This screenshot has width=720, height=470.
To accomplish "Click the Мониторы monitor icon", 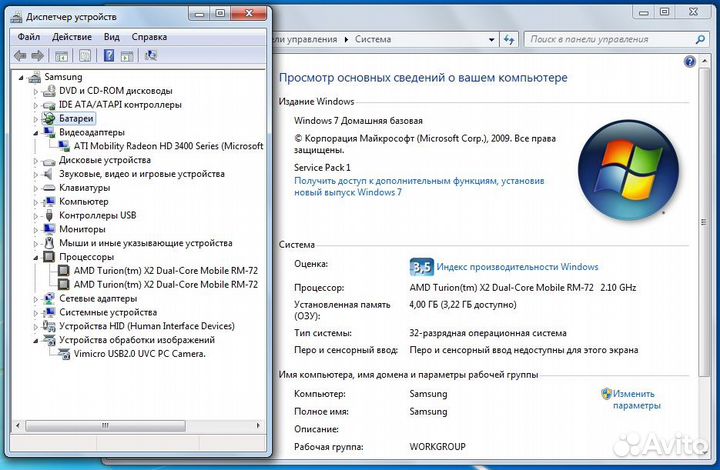I will pyautogui.click(x=49, y=229).
